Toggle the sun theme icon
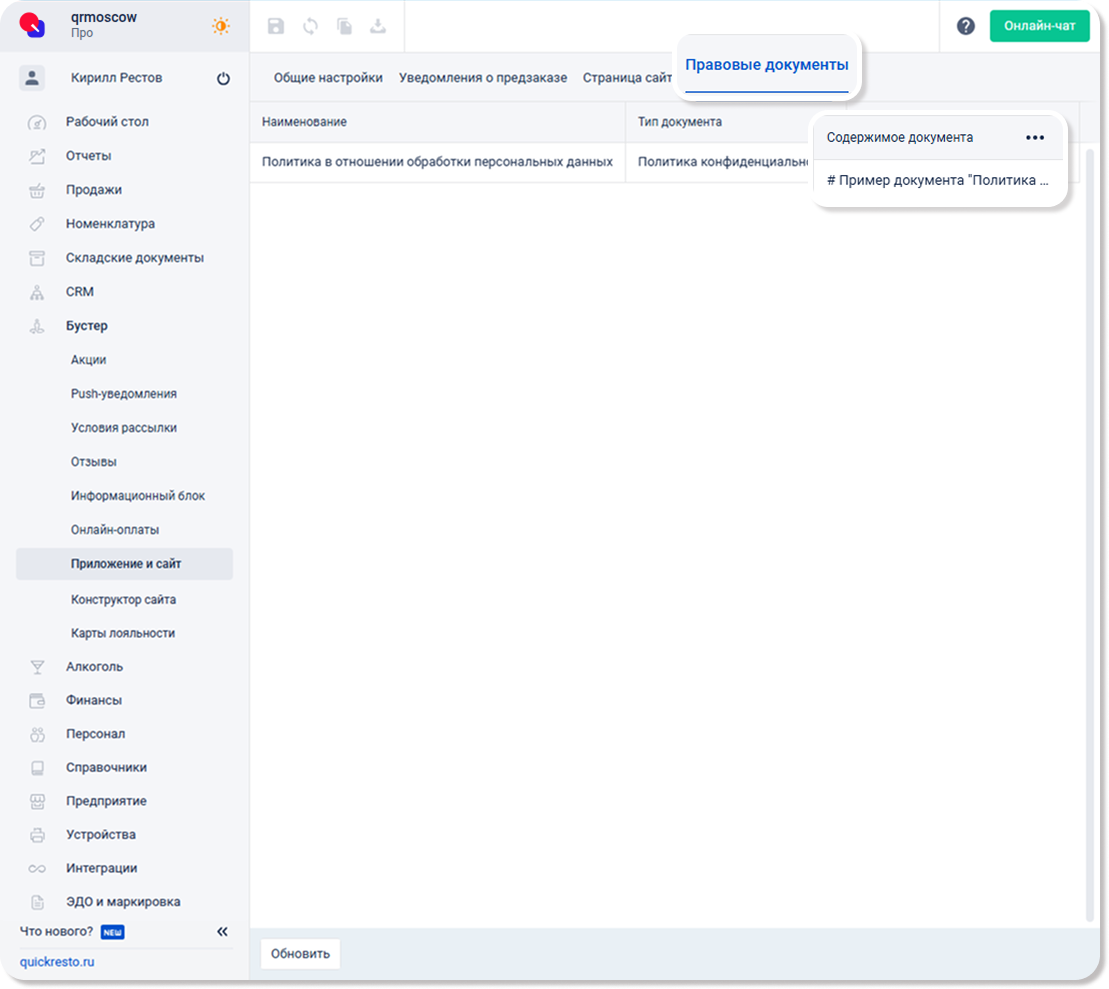Image resolution: width=1109 pixels, height=989 pixels. pos(220,27)
